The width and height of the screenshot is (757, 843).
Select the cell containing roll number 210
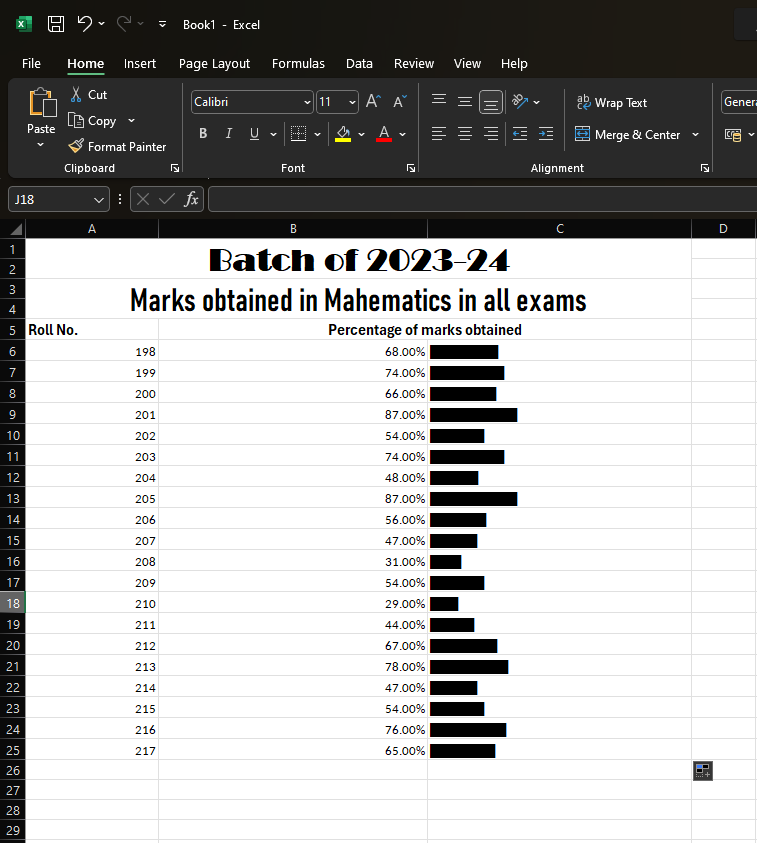92,603
